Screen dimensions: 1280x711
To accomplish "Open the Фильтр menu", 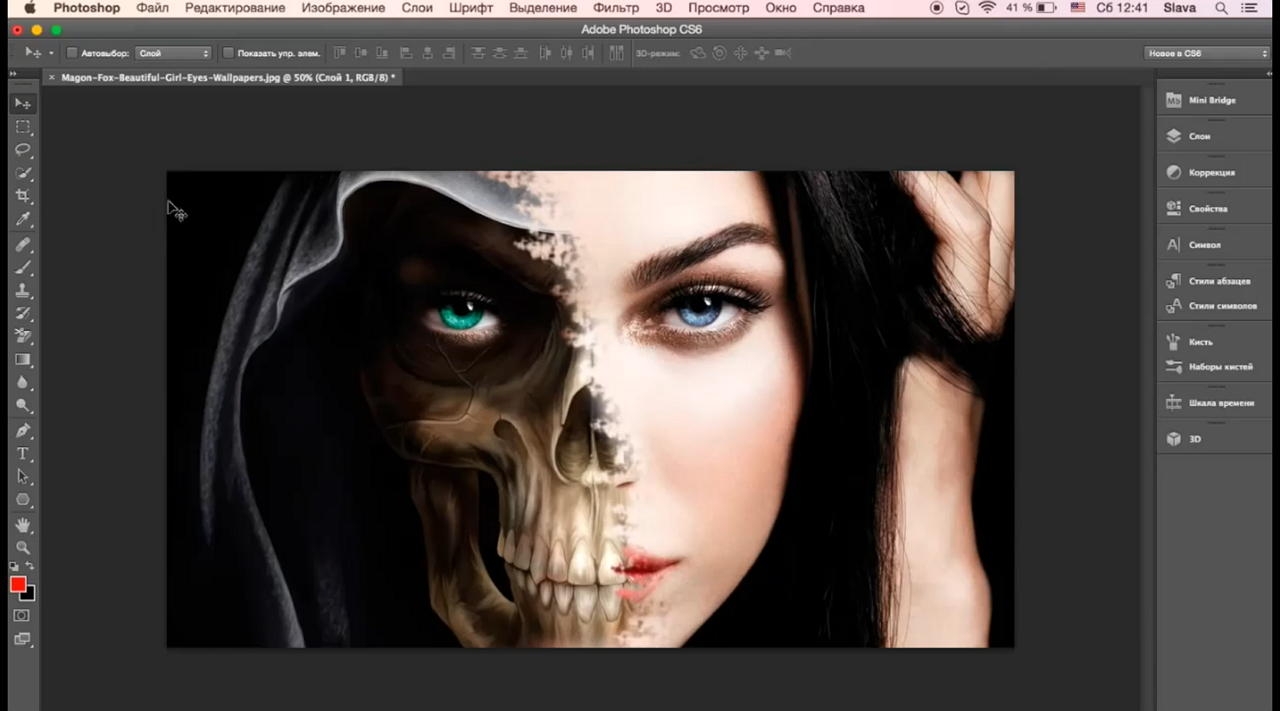I will [x=615, y=8].
